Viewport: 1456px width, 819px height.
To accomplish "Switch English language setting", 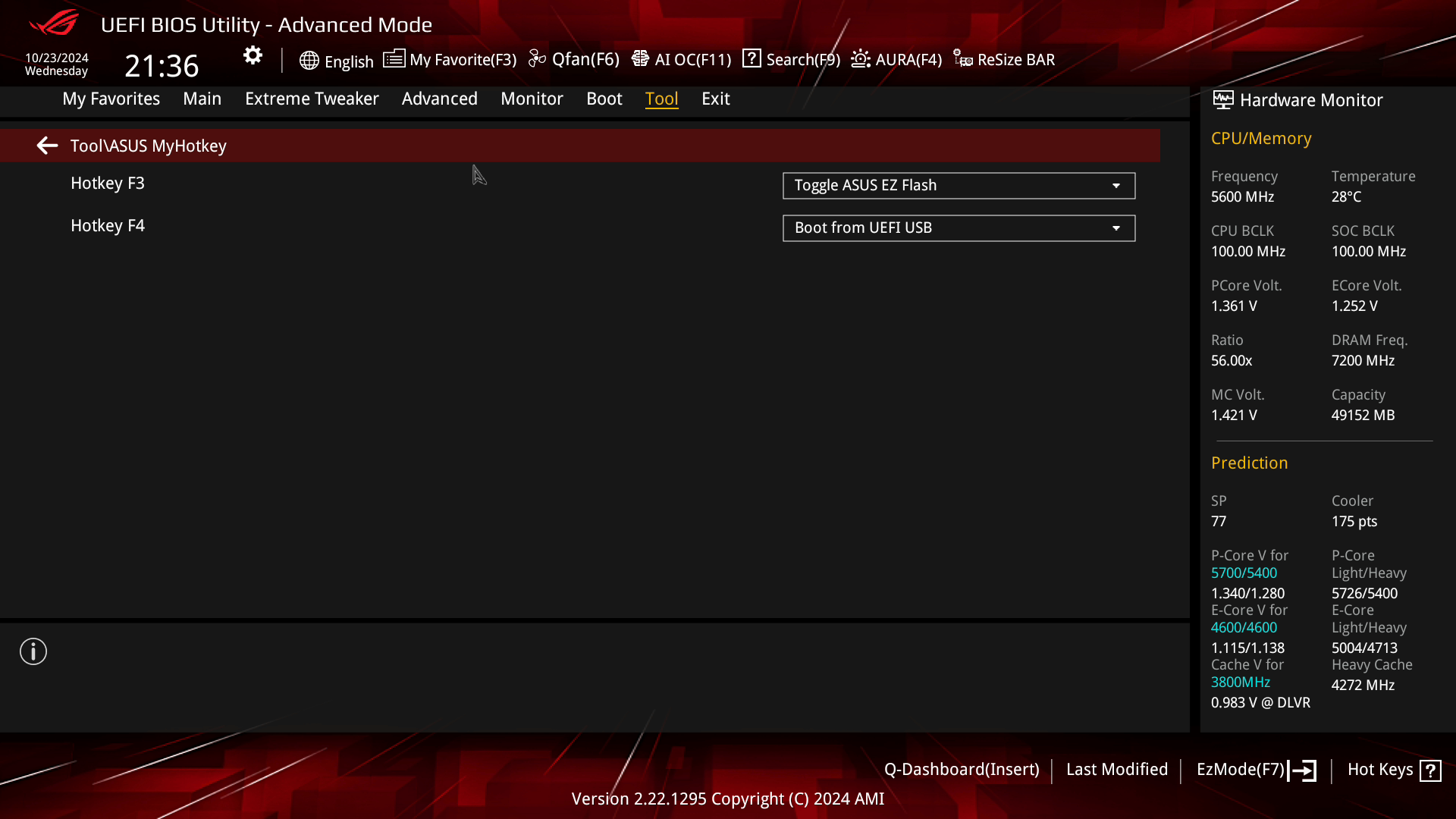I will [337, 59].
